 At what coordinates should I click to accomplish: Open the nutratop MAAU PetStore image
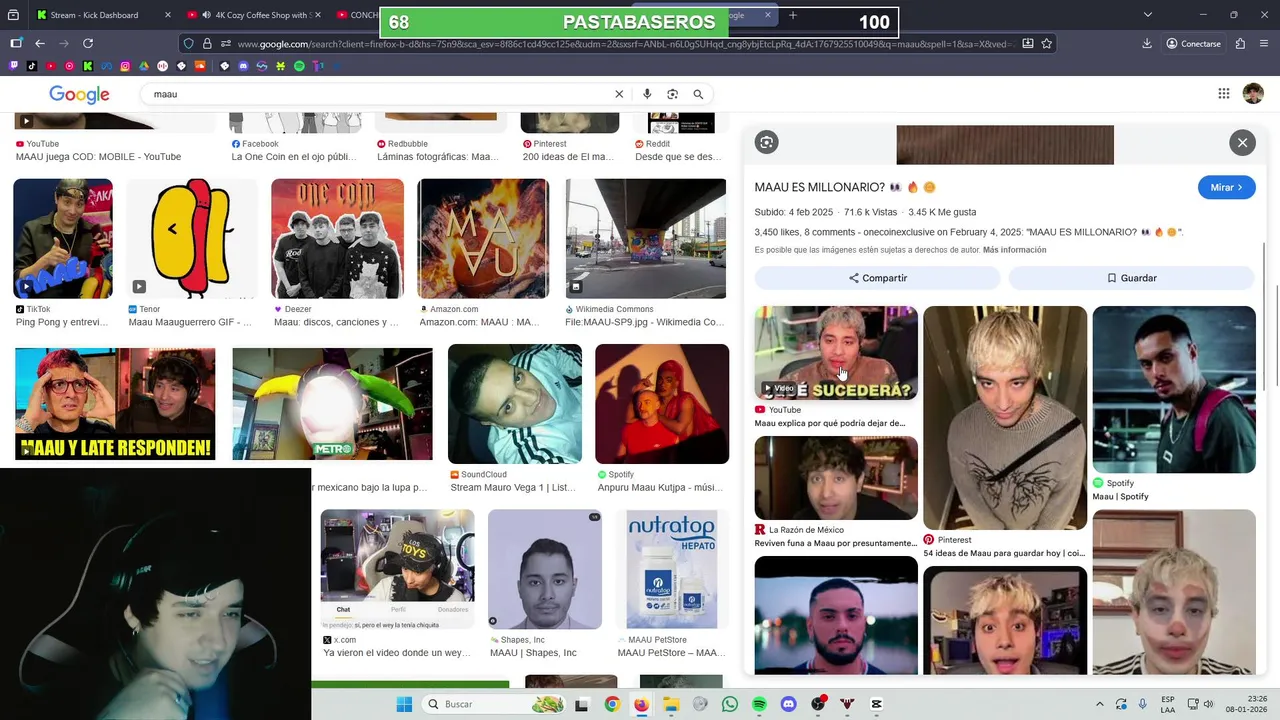[671, 569]
